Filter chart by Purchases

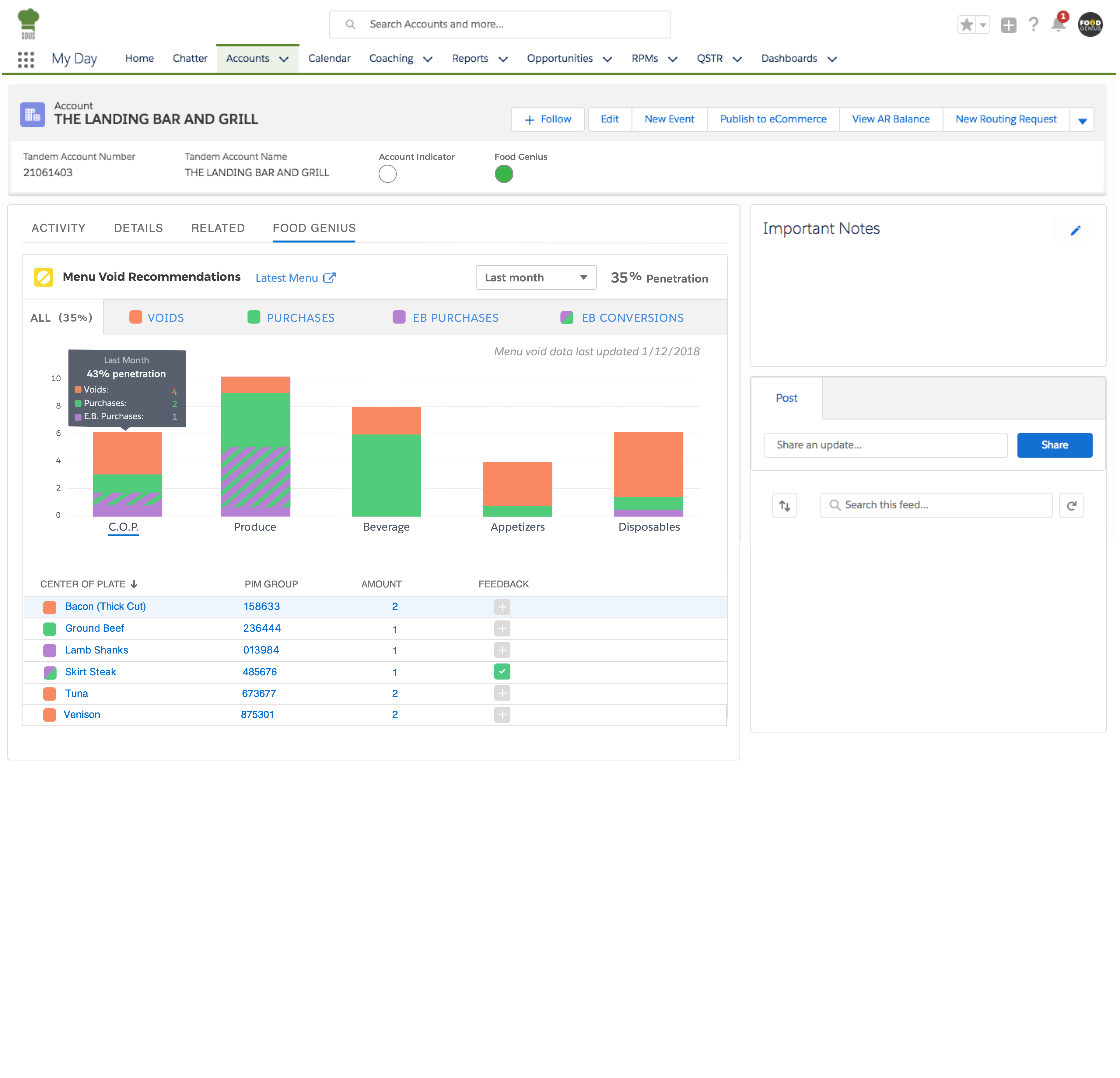(291, 318)
